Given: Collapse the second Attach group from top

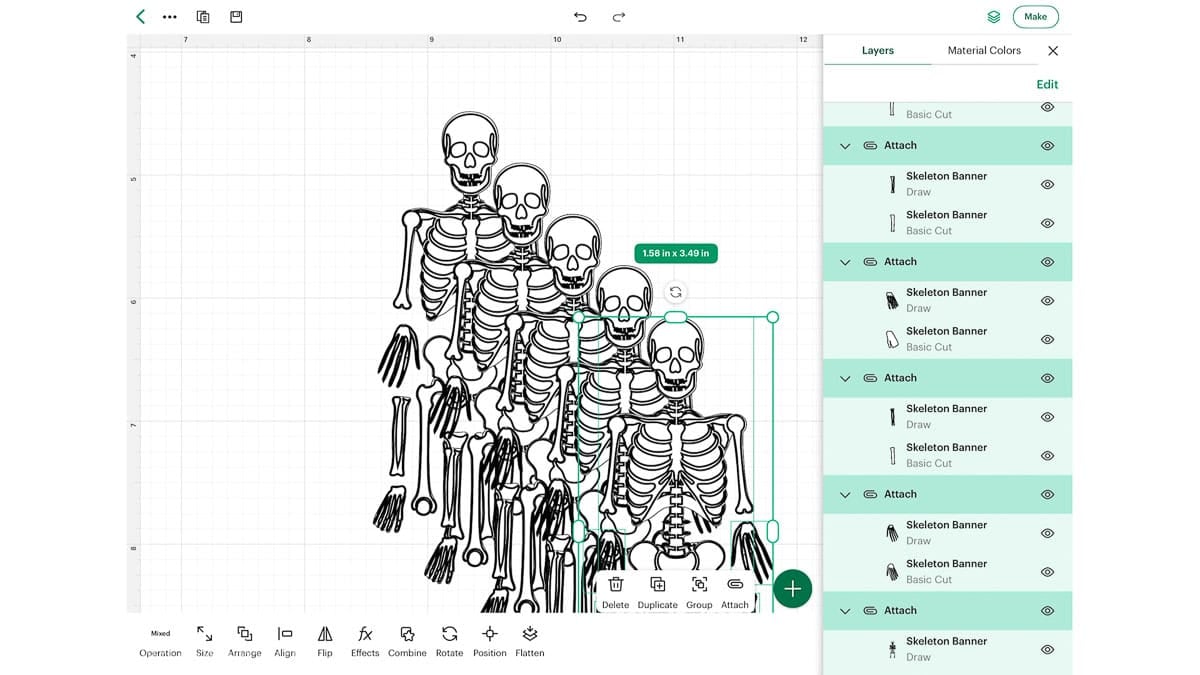Looking at the screenshot, I should click(x=845, y=262).
